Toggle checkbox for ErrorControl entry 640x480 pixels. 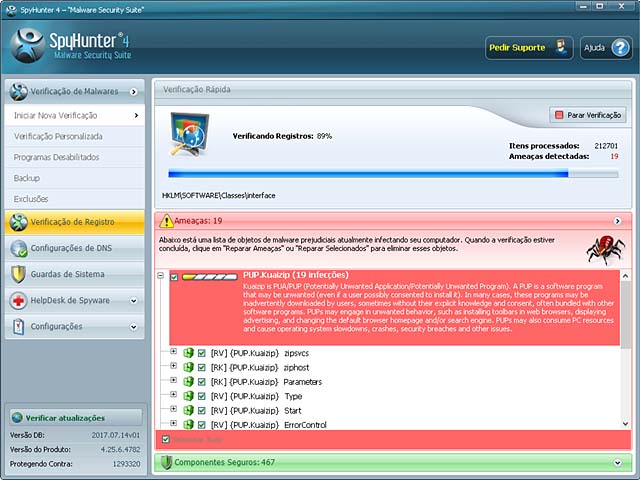pyautogui.click(x=202, y=425)
